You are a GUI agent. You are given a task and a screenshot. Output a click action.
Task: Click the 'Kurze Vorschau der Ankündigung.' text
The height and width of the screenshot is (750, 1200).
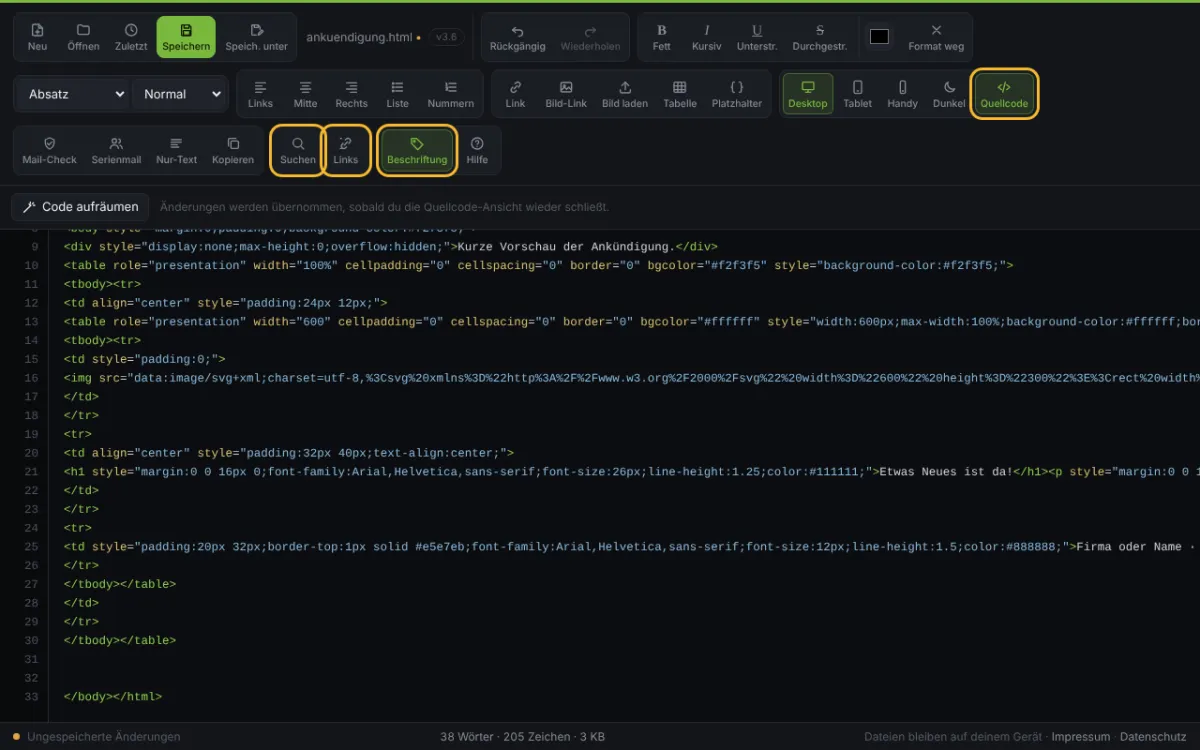click(566, 246)
